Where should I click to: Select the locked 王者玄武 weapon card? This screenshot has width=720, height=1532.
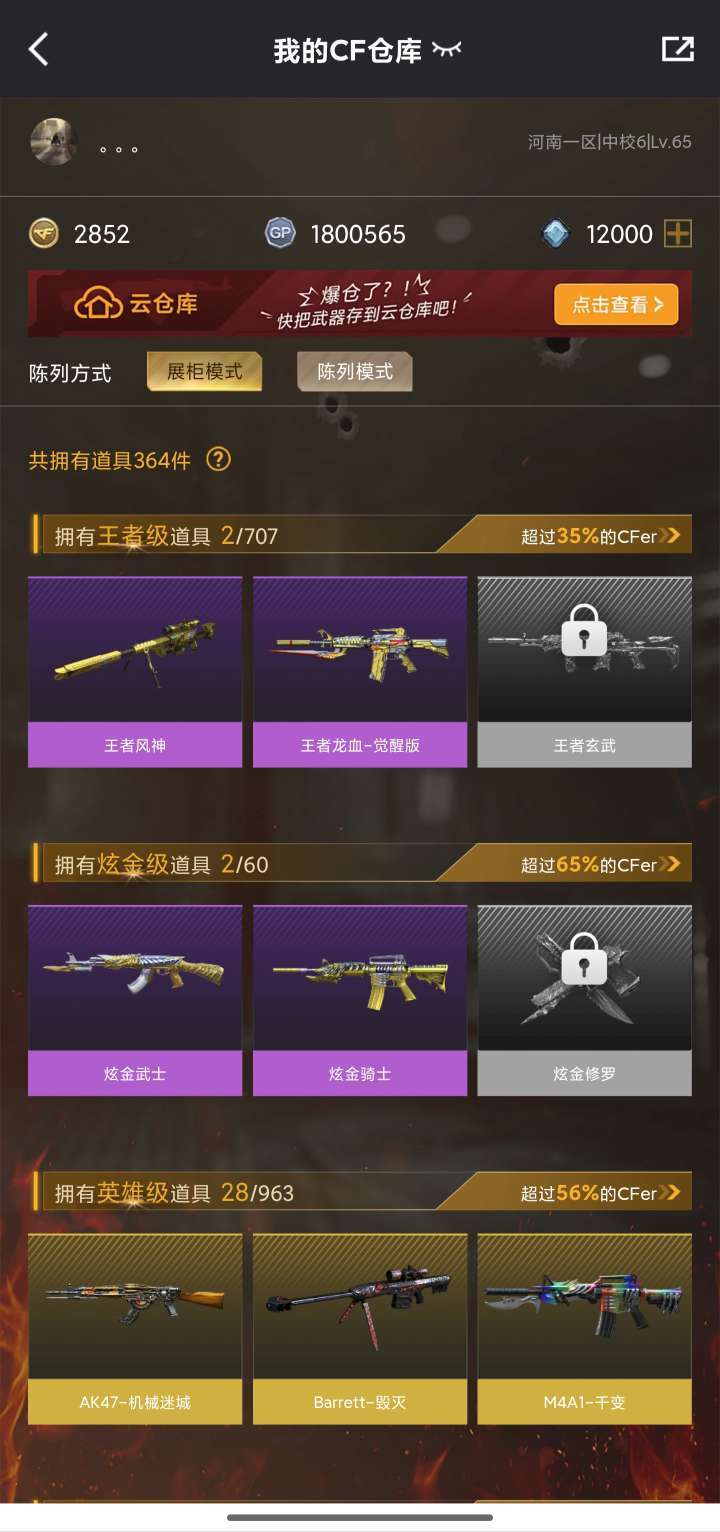(584, 672)
